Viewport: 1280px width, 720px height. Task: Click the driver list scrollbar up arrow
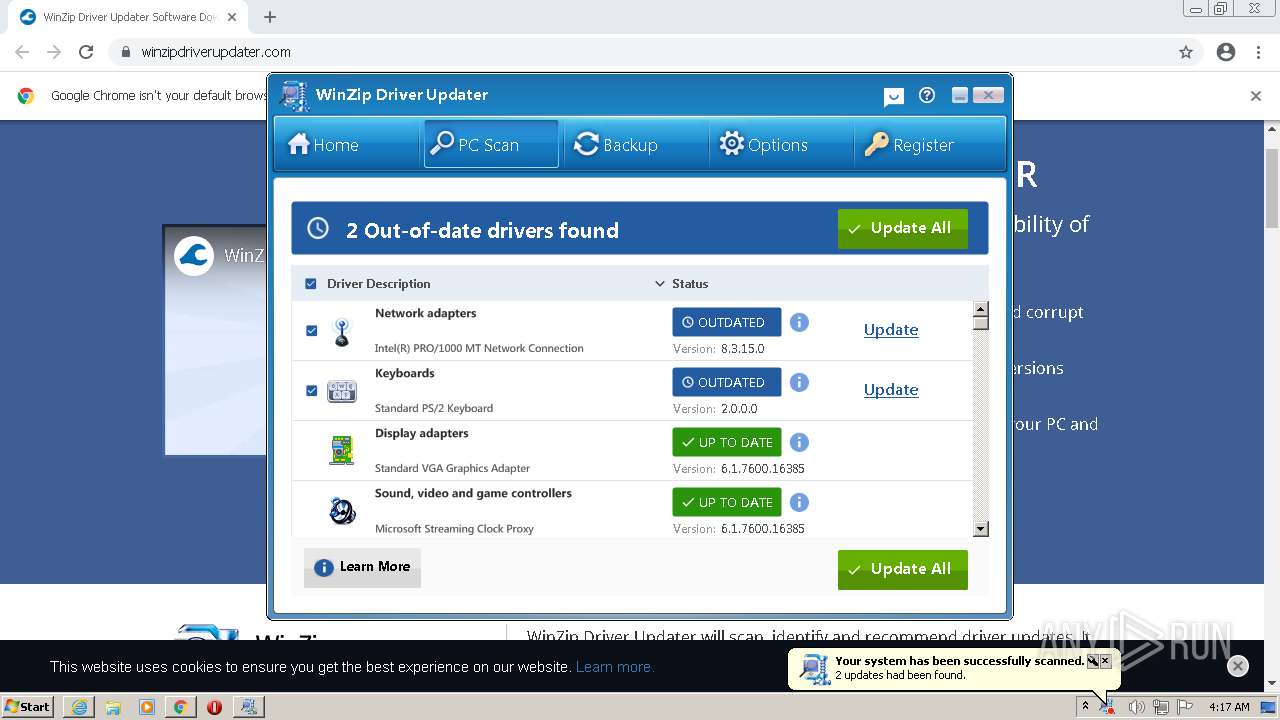981,309
